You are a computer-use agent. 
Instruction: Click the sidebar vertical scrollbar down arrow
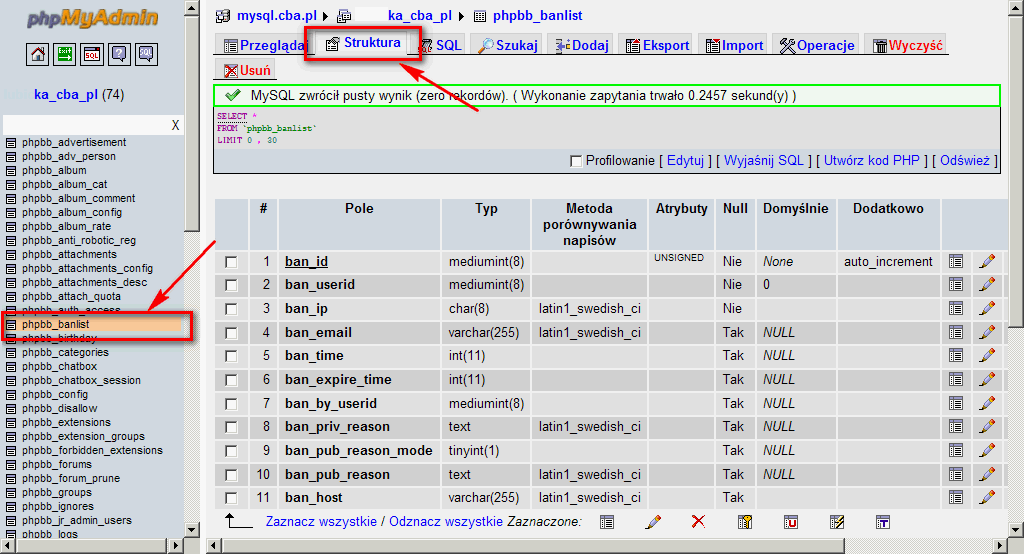[x=191, y=529]
